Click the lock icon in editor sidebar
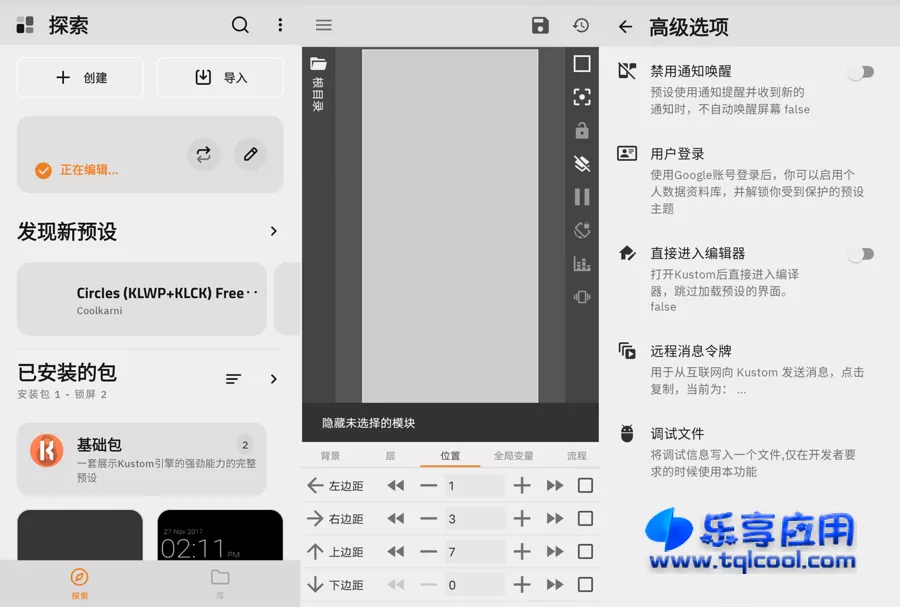This screenshot has height=607, width=900. pyautogui.click(x=582, y=130)
